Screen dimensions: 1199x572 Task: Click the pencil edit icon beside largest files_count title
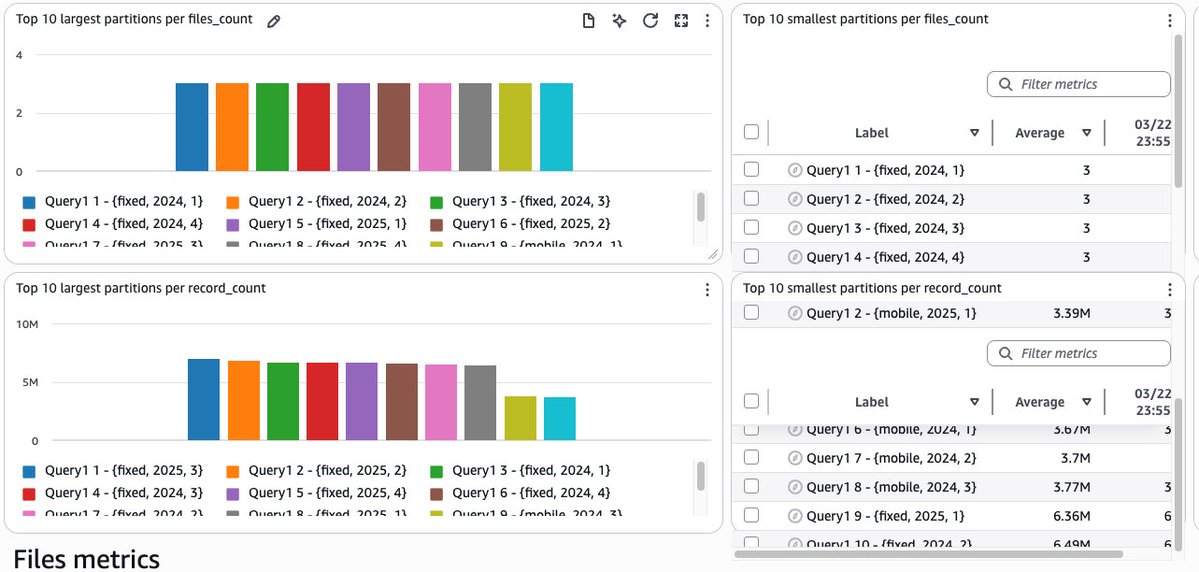point(274,21)
